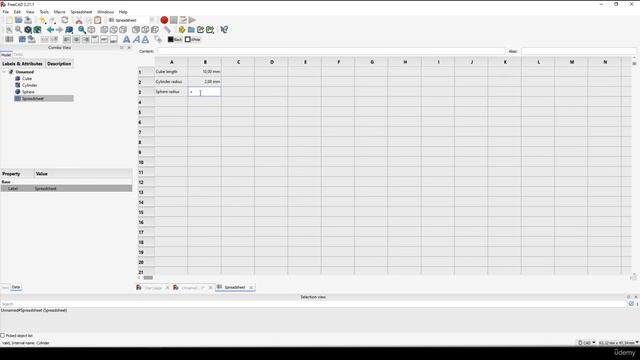The width and height of the screenshot is (640, 360).
Task: Apply underline text style with third A
Action: [x=145, y=40]
